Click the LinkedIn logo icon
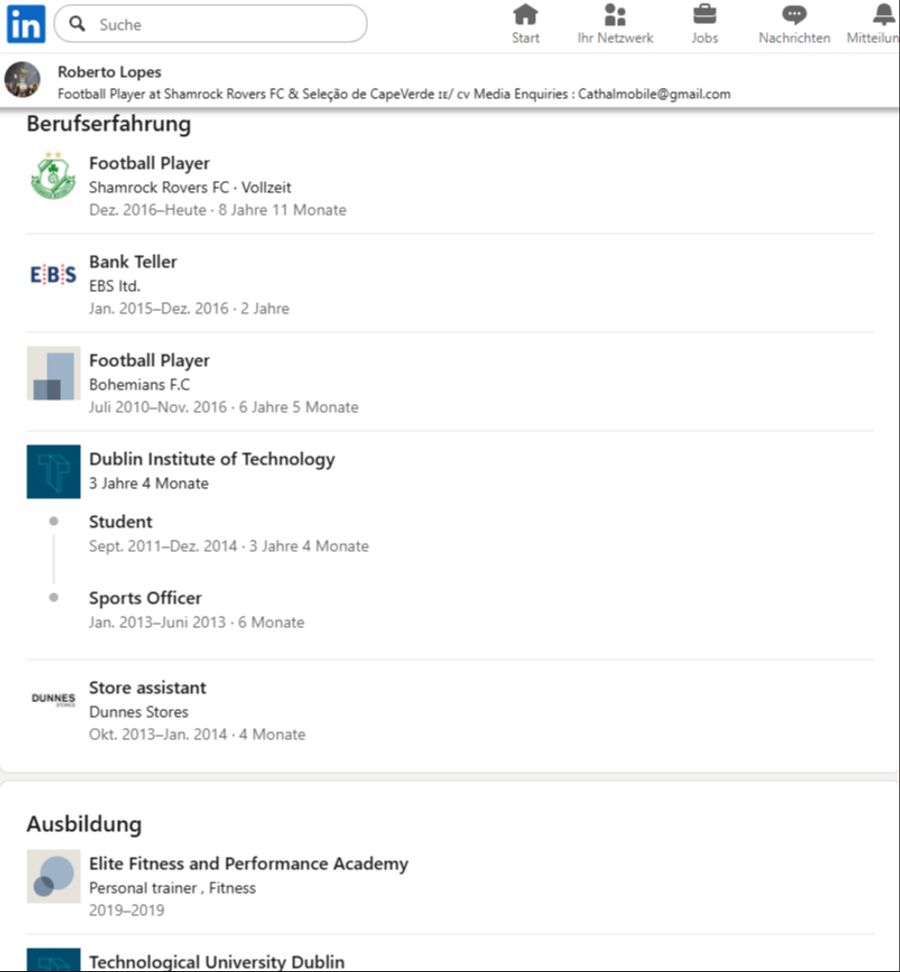 (26, 24)
